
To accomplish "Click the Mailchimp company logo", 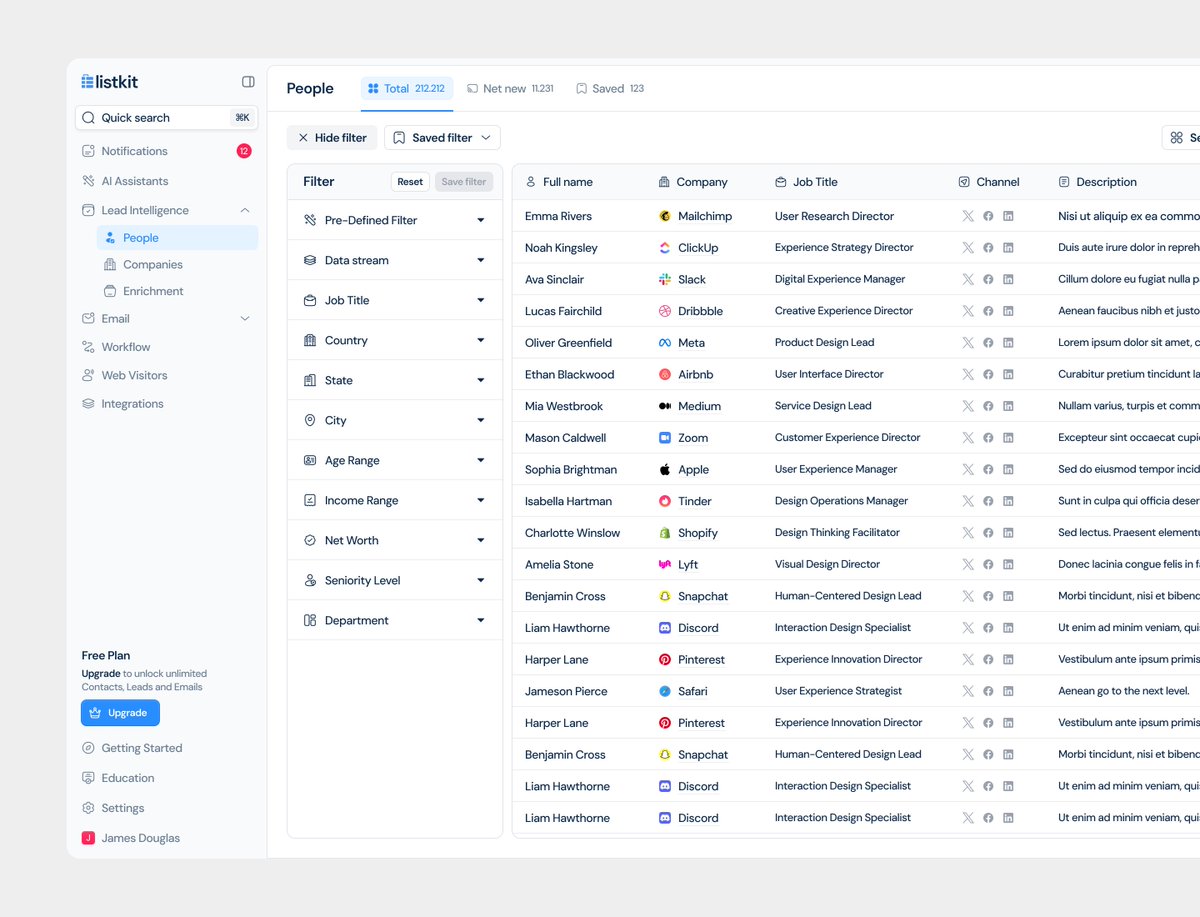I will click(x=665, y=216).
